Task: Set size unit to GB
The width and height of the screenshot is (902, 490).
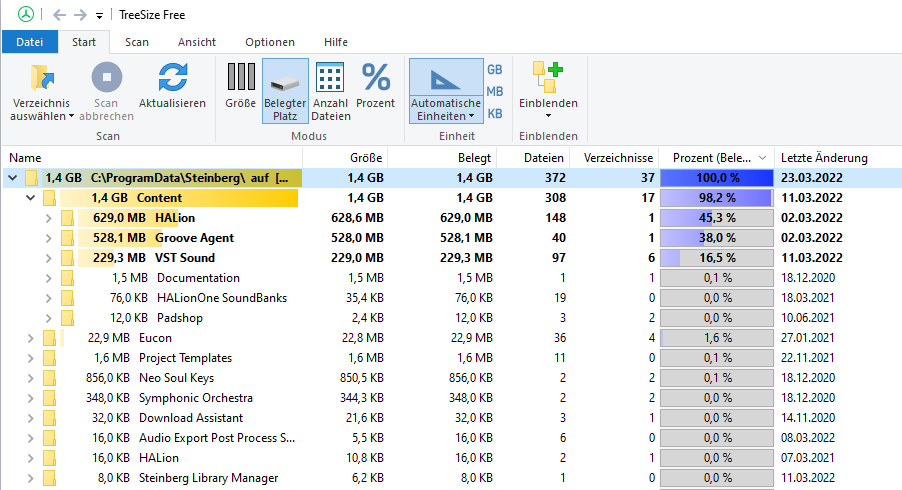Action: 494,70
